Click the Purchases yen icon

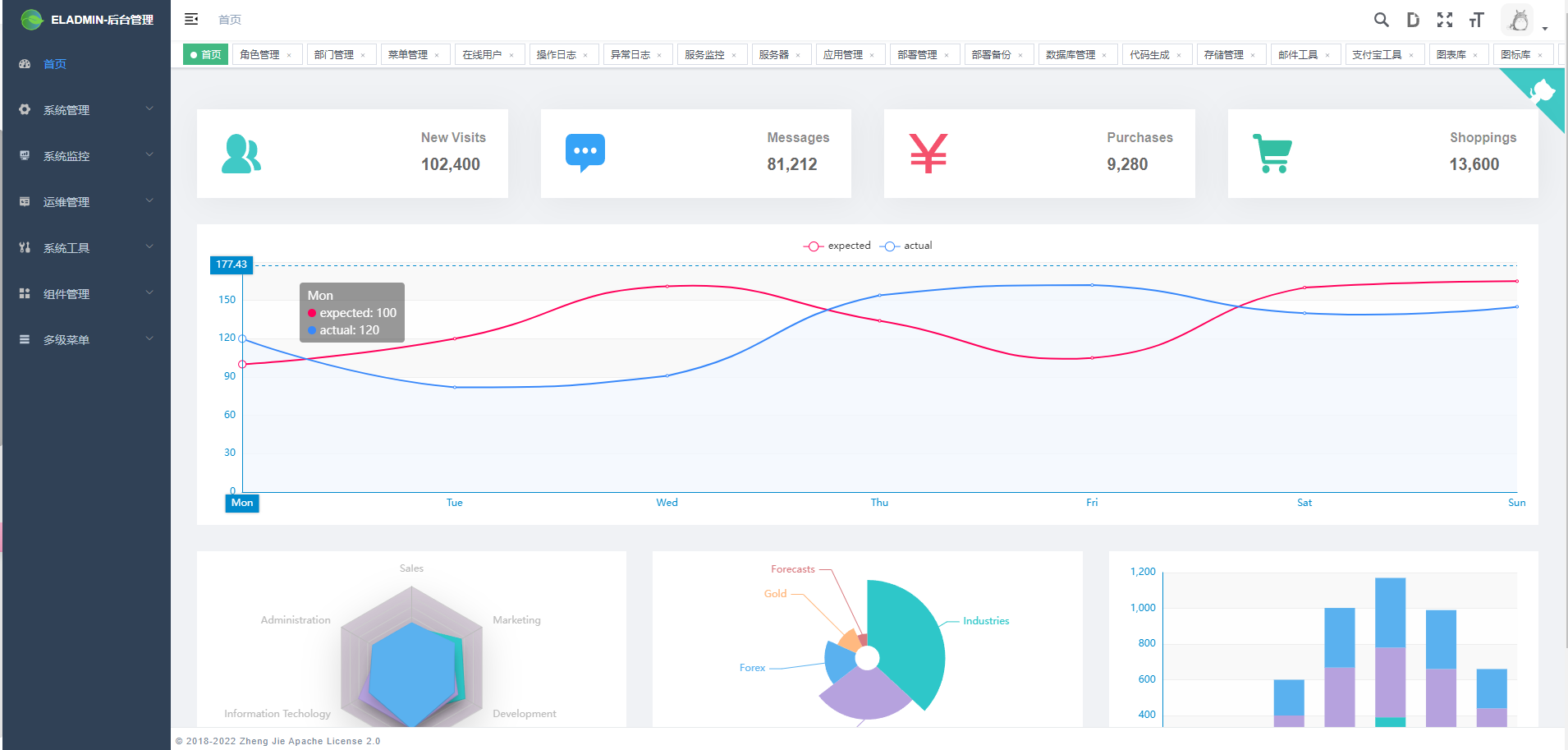coord(928,154)
